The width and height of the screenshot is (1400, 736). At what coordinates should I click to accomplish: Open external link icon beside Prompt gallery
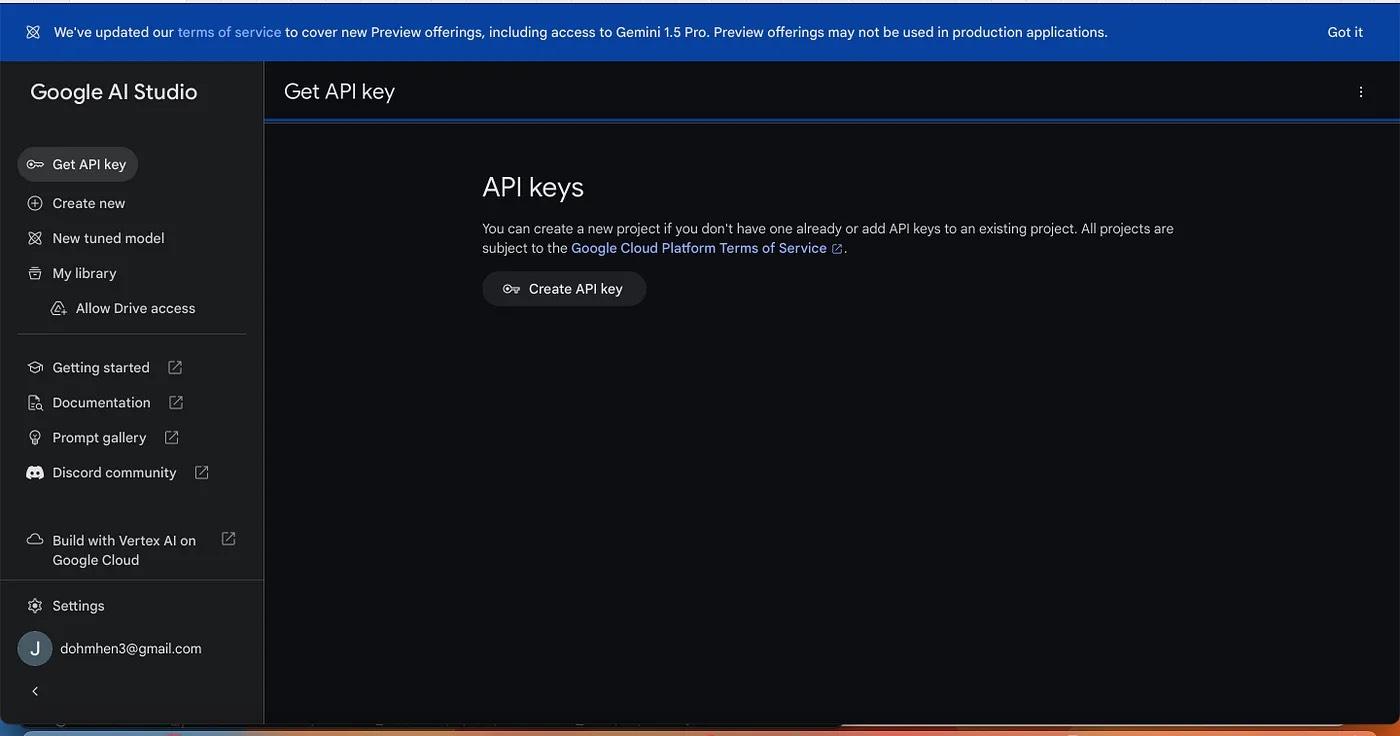171,437
